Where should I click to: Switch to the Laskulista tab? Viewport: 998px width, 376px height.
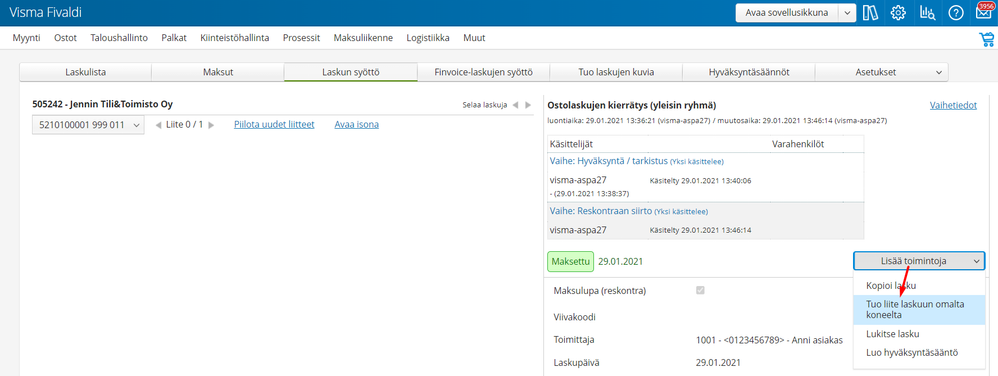point(85,73)
